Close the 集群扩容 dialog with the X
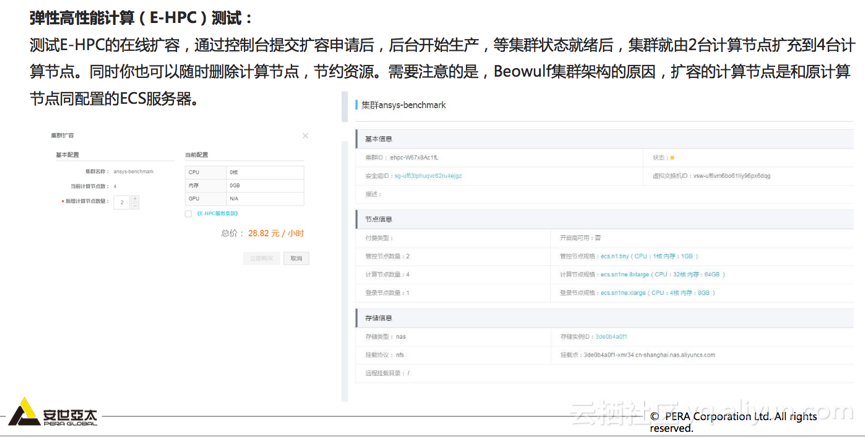 305,136
